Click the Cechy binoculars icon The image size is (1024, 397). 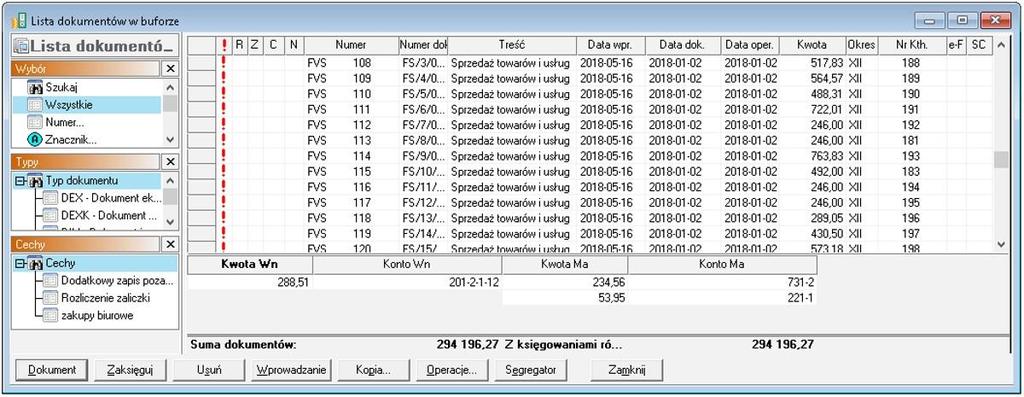click(x=35, y=263)
